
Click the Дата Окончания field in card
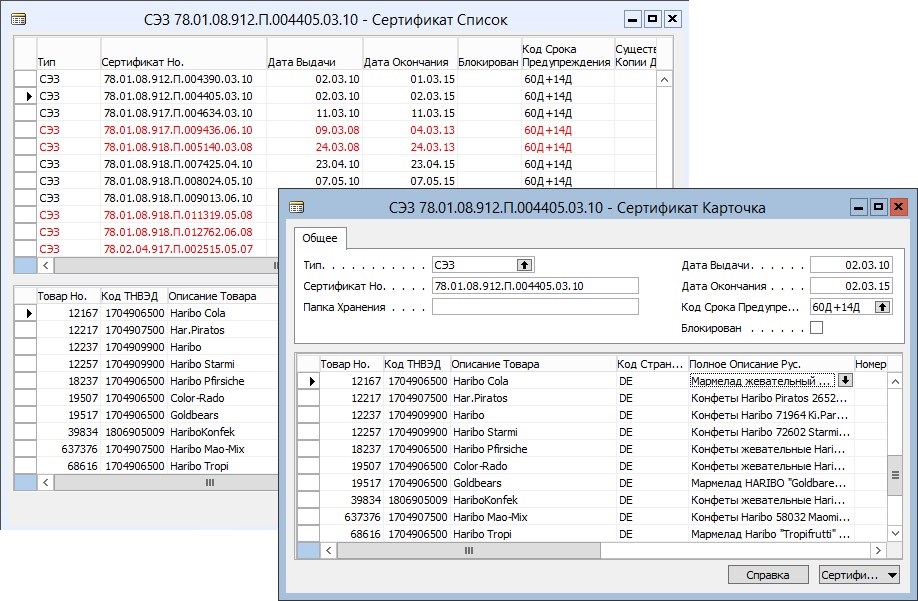(x=851, y=286)
